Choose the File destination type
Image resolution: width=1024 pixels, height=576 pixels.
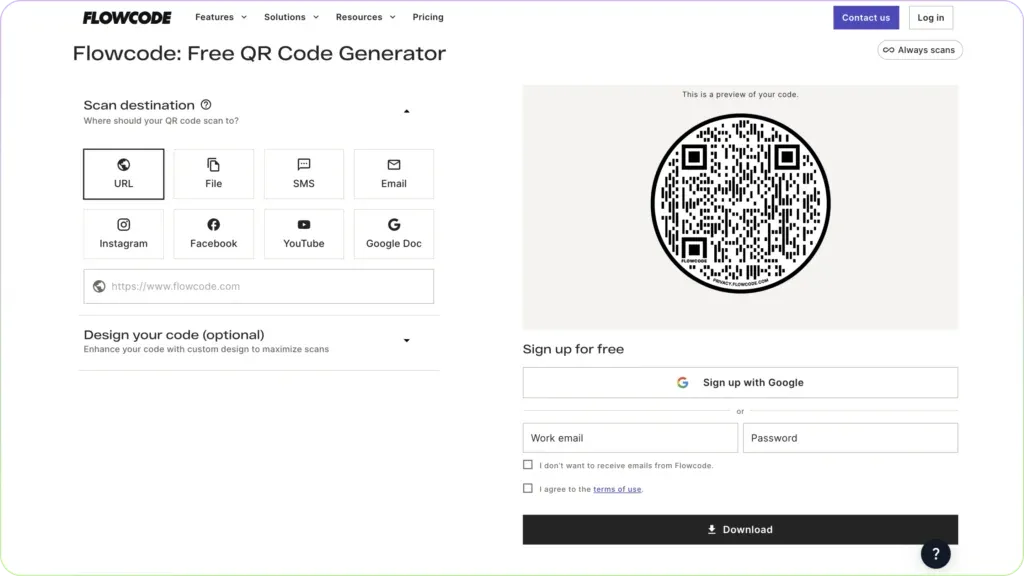pos(213,173)
